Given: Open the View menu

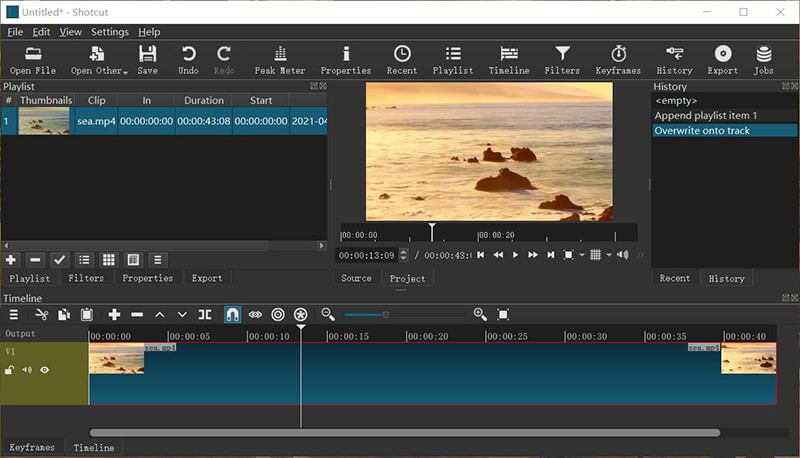Looking at the screenshot, I should (70, 32).
